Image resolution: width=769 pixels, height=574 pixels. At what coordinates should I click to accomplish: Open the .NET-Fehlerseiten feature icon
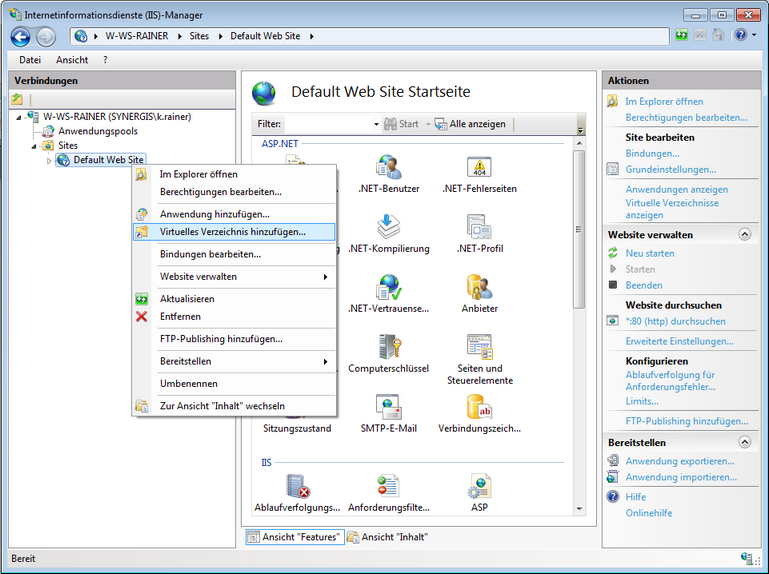[479, 167]
